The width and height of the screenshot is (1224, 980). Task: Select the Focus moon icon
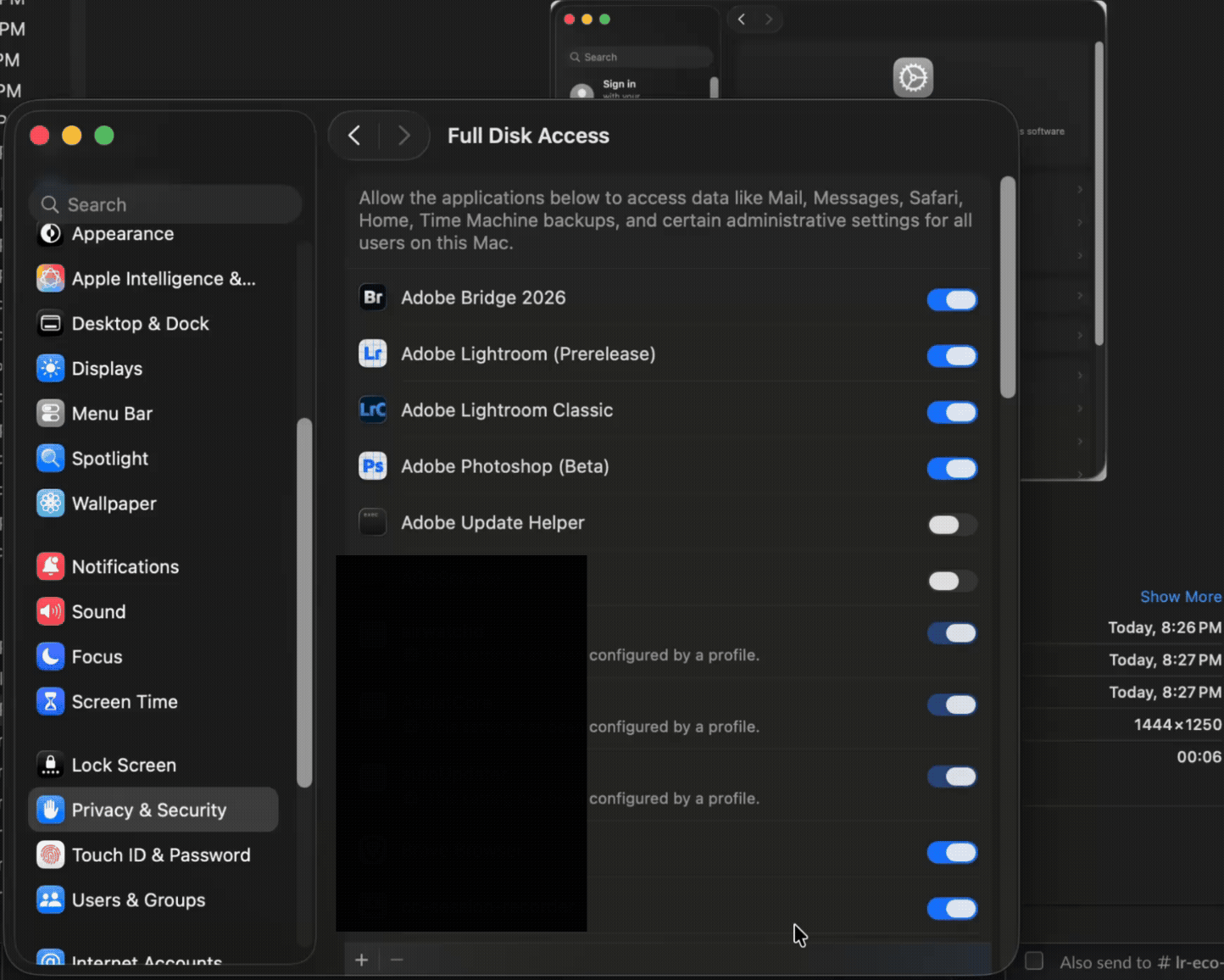[50, 656]
